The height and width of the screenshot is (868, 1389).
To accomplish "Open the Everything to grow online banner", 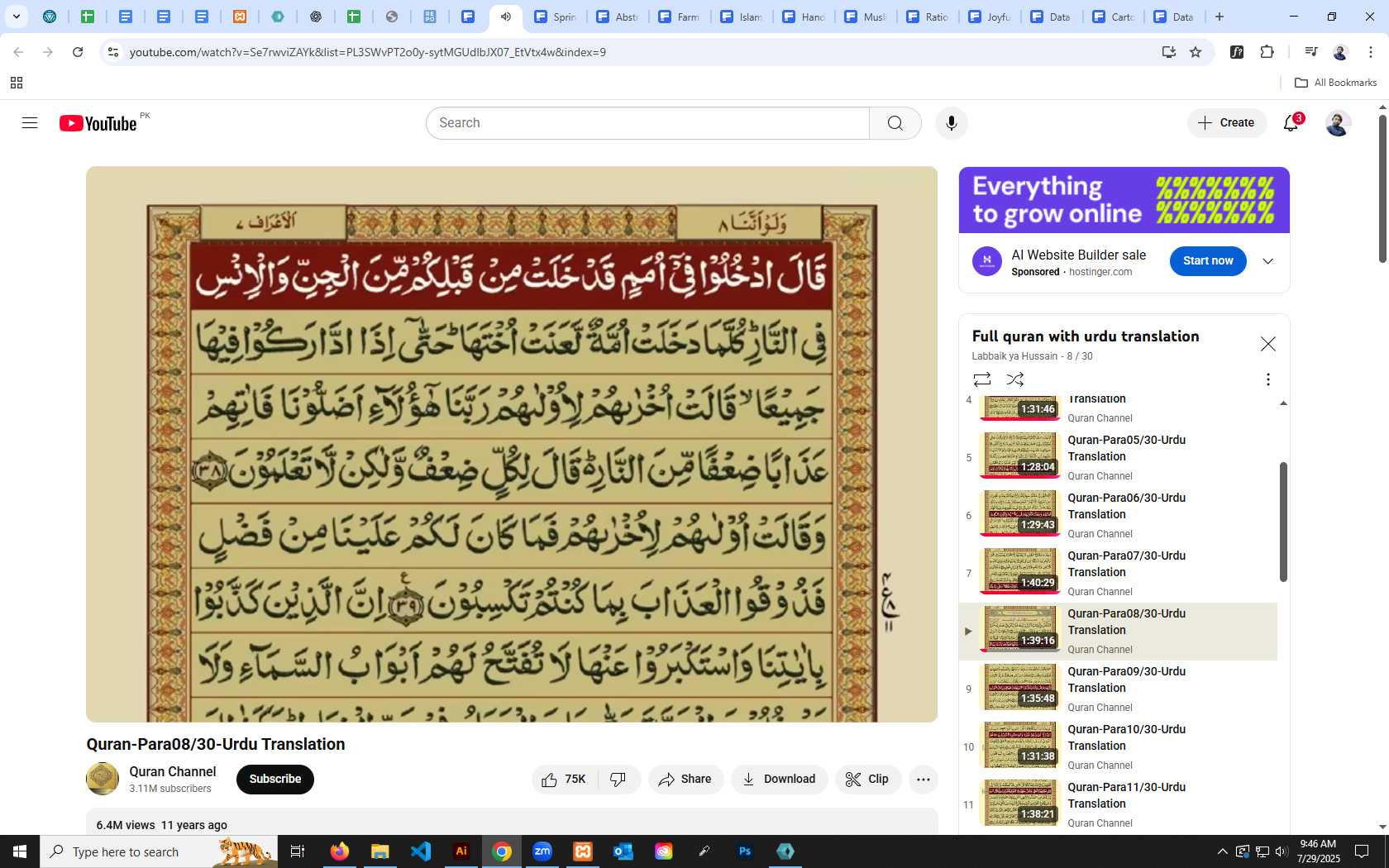I will (1124, 200).
